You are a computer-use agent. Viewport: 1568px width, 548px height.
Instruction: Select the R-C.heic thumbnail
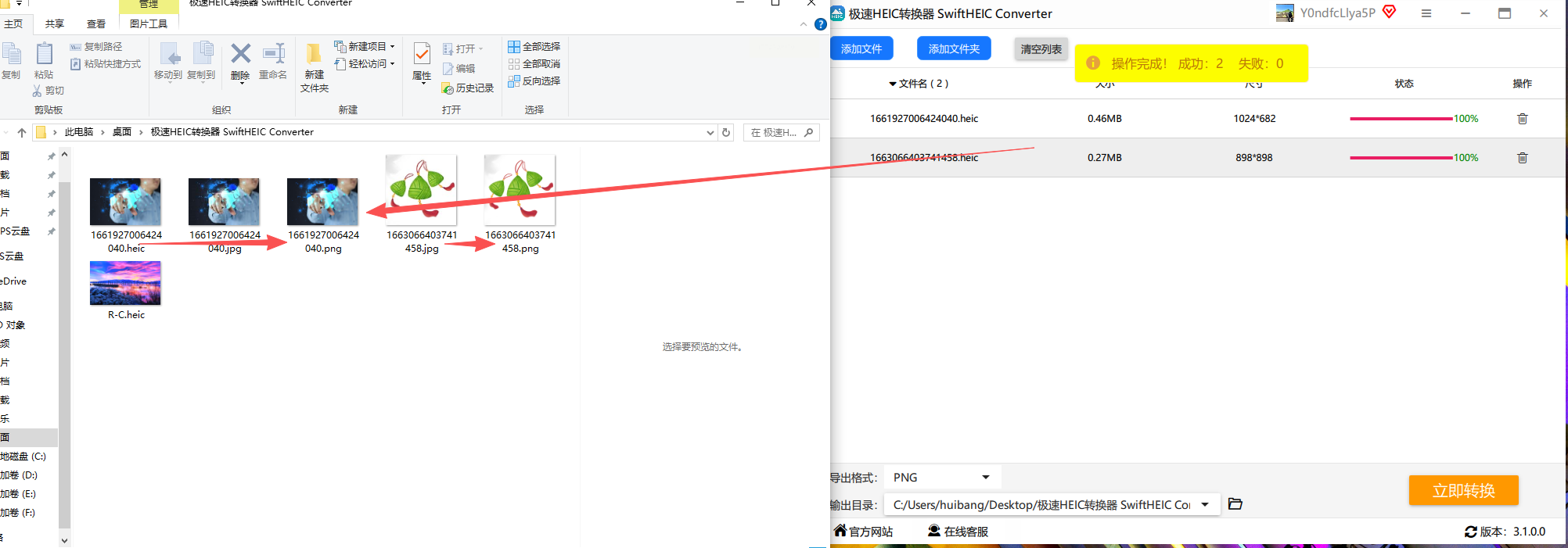126,283
